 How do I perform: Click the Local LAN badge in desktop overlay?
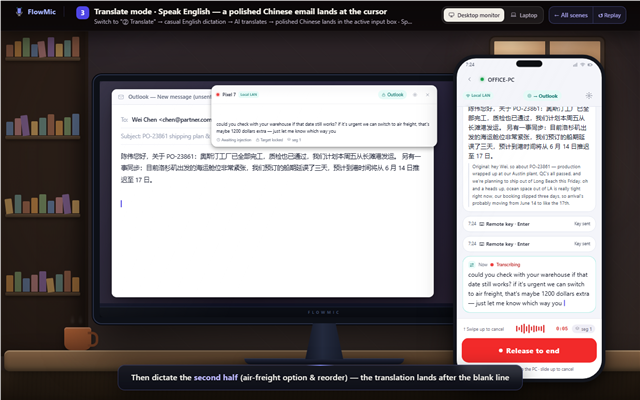[249, 95]
